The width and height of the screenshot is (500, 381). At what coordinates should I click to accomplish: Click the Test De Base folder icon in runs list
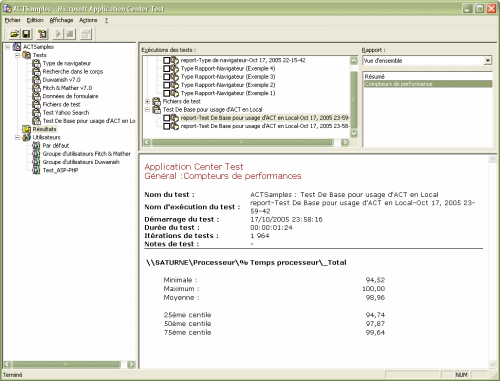157,109
